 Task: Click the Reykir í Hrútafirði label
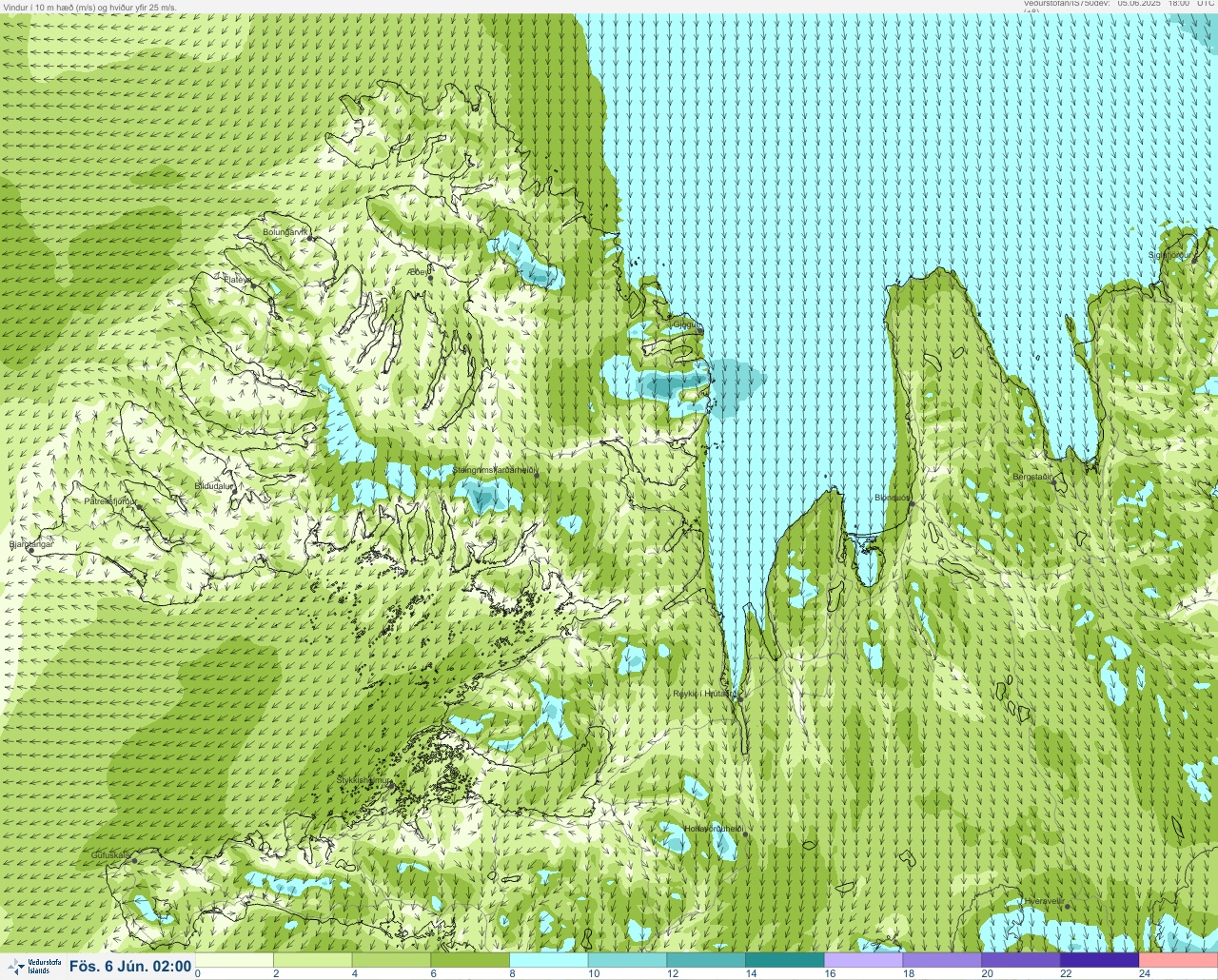[x=704, y=694]
